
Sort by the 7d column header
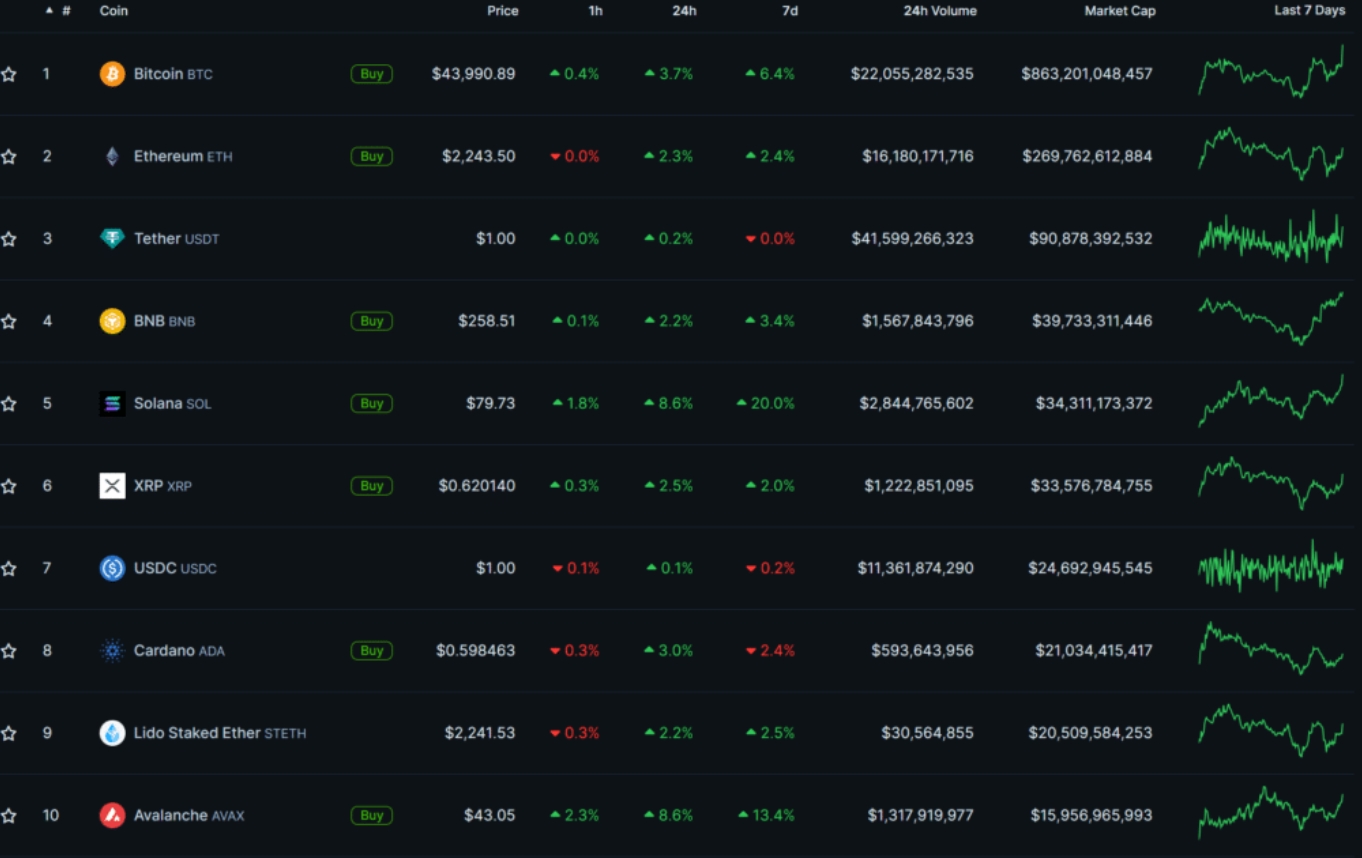pos(790,11)
